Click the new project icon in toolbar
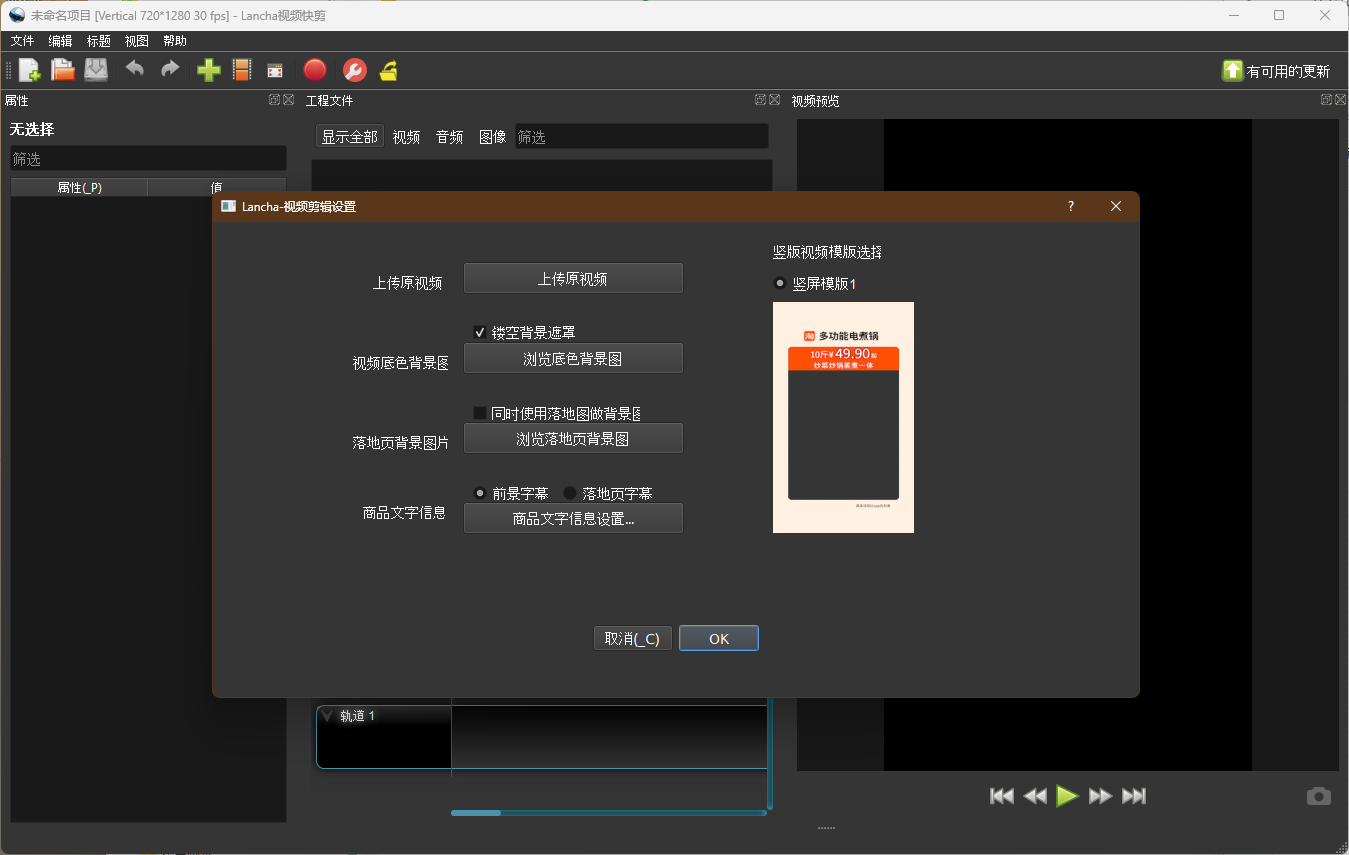The width and height of the screenshot is (1349, 855). point(30,70)
